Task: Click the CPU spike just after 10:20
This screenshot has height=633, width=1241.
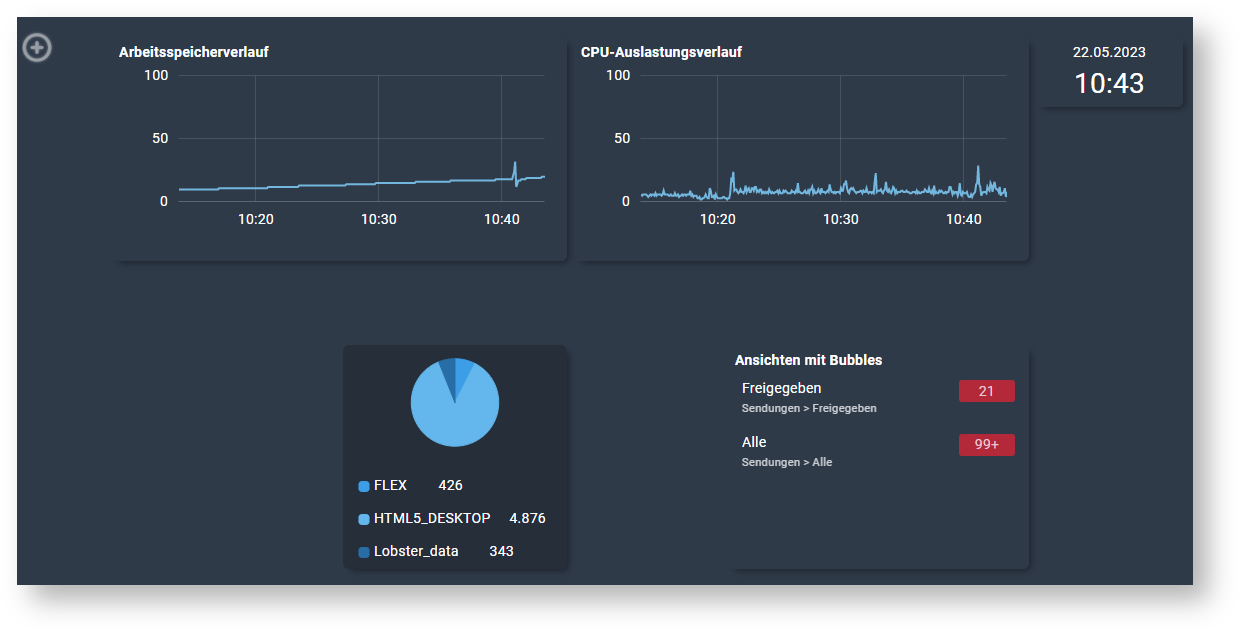Action: tap(733, 174)
